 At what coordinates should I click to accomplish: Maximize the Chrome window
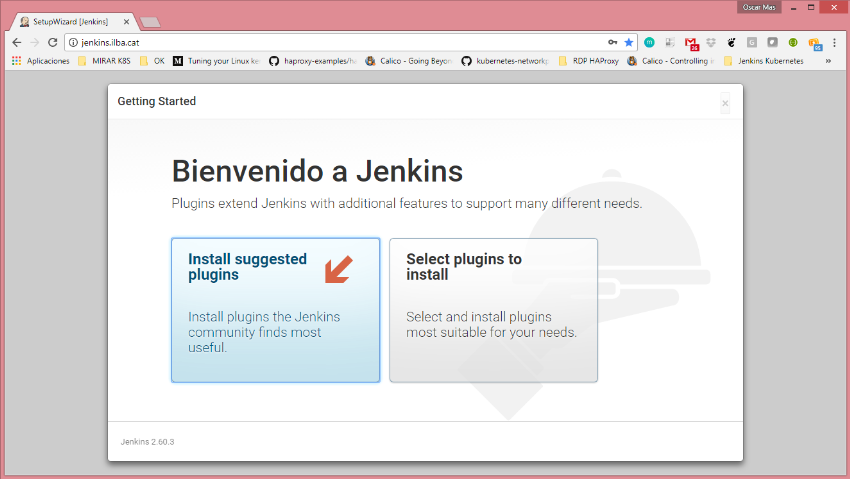(x=811, y=7)
